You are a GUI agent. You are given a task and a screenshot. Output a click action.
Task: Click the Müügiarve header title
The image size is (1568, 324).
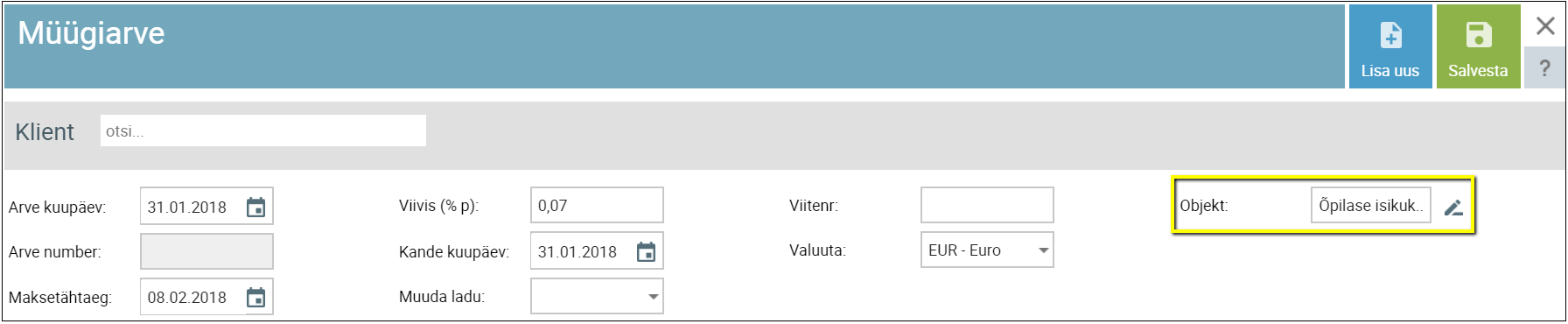point(91,33)
